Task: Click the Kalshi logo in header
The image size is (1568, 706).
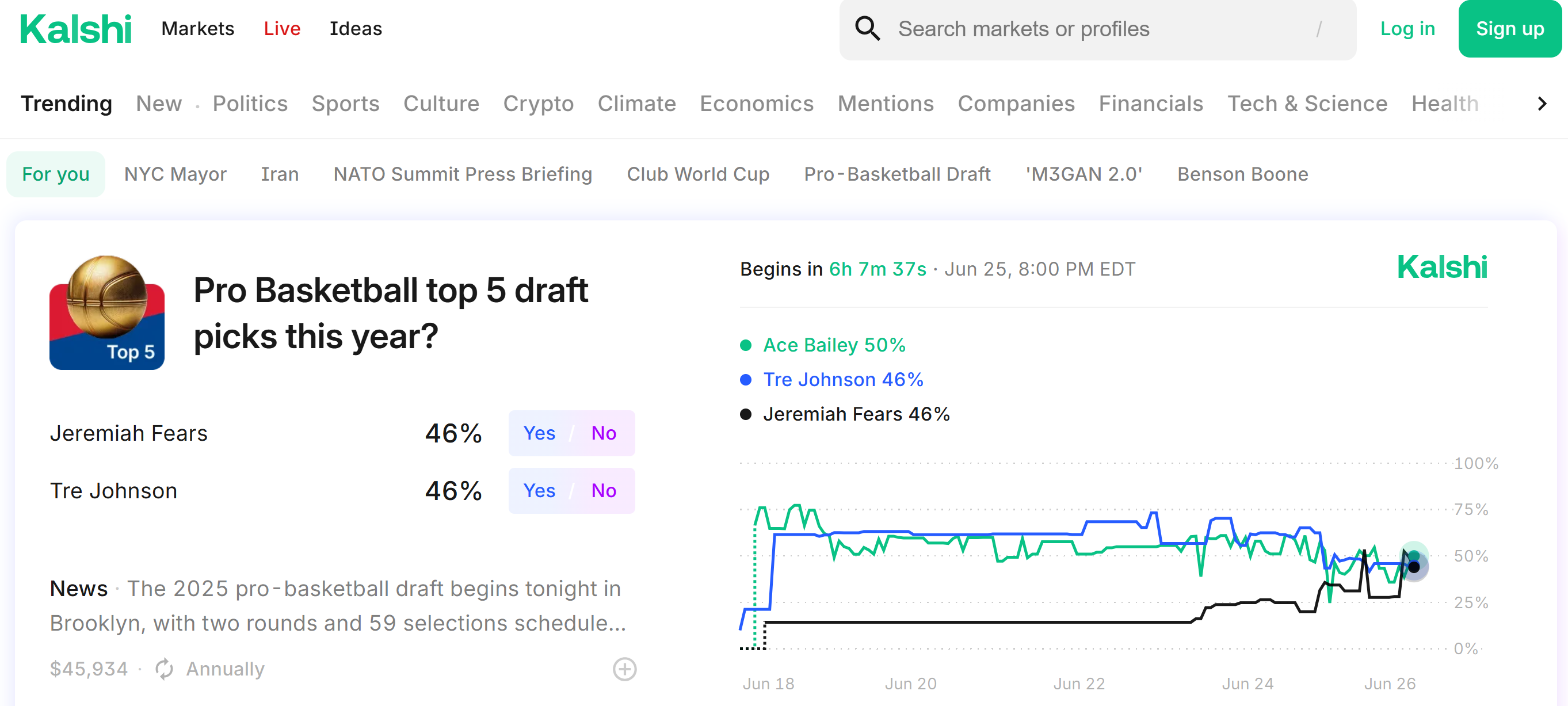Action: coord(76,29)
